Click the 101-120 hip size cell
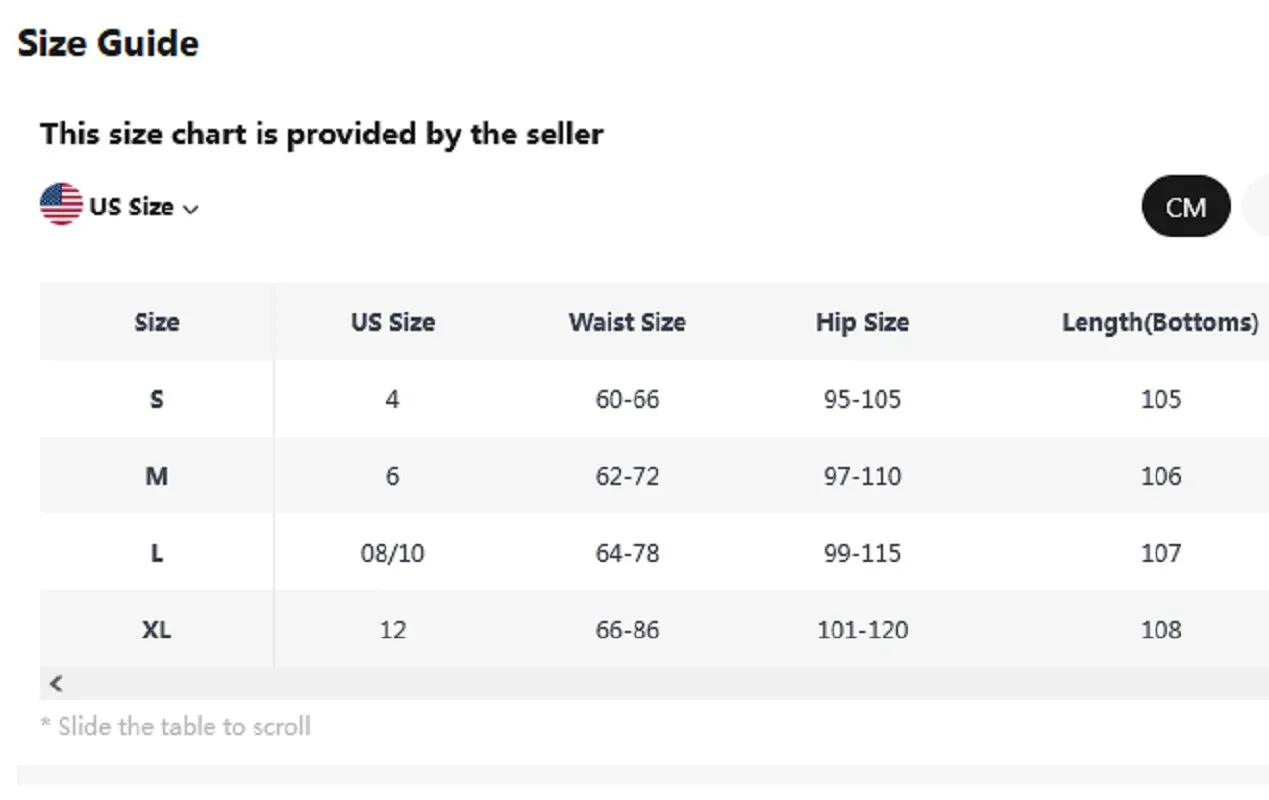Image resolution: width=1269 pixels, height=800 pixels. [862, 630]
